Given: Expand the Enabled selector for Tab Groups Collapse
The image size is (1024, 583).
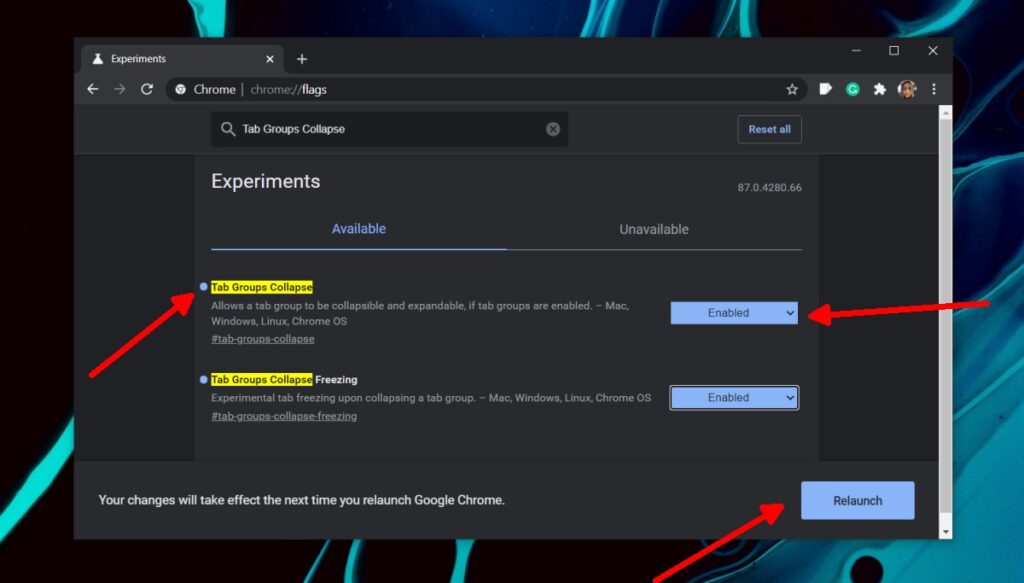Looking at the screenshot, I should point(733,312).
